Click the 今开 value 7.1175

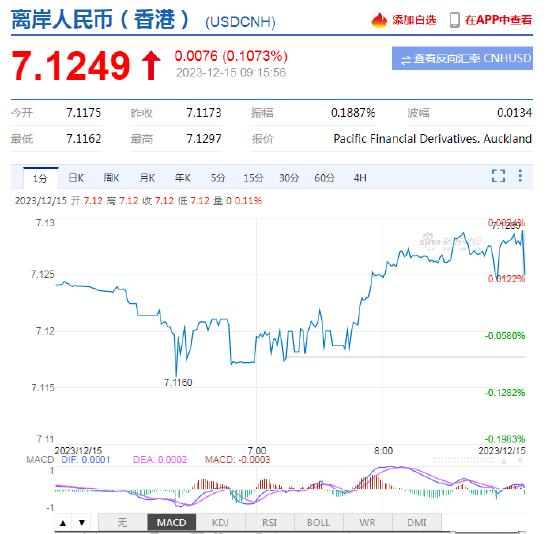[83, 113]
